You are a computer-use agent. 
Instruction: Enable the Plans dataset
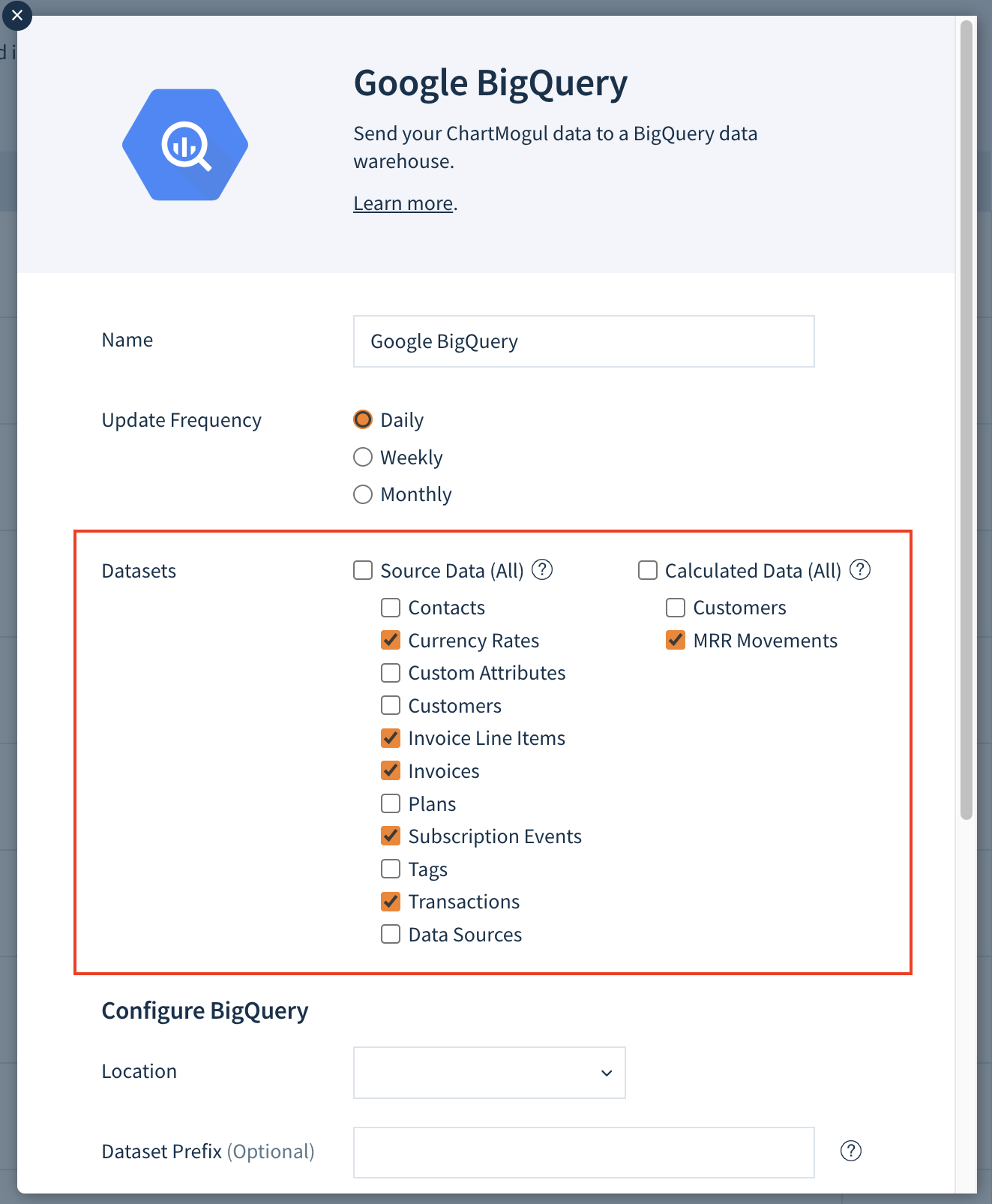pos(391,803)
